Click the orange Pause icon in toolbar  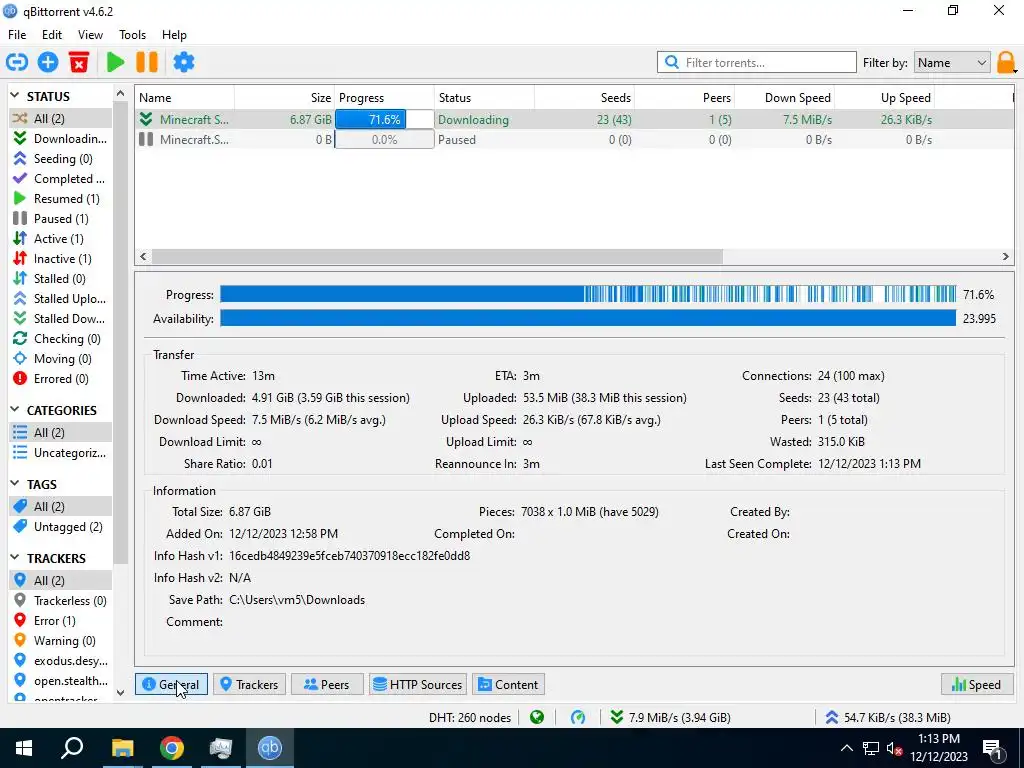coord(147,63)
